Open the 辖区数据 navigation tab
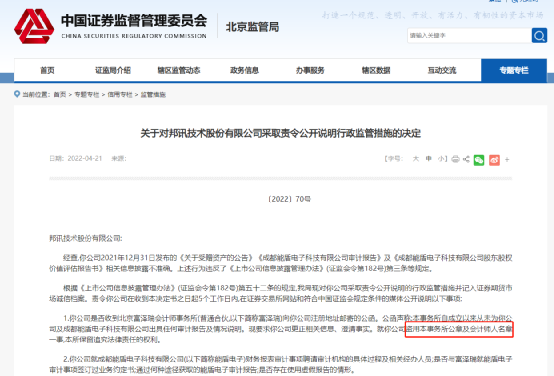 376,70
